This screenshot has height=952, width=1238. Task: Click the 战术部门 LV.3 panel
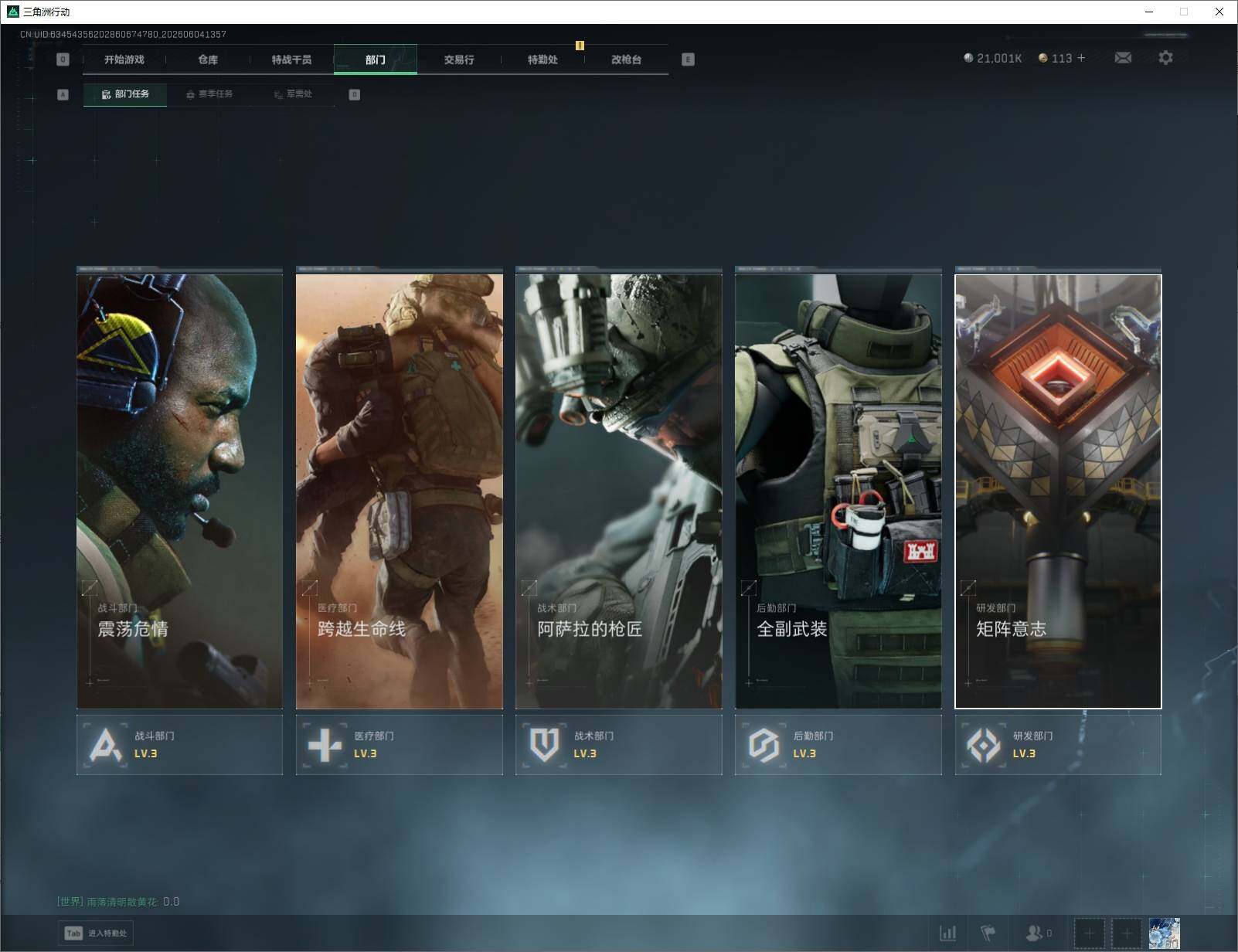coord(619,745)
